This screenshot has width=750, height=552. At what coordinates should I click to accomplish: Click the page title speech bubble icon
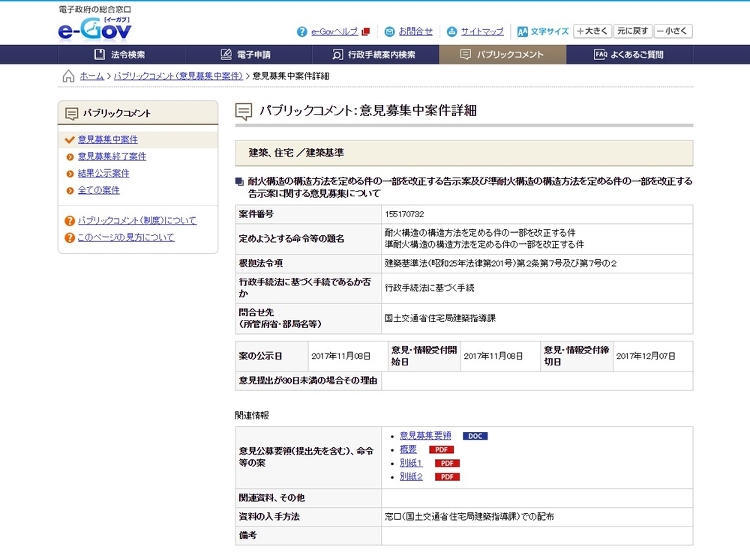[243, 111]
